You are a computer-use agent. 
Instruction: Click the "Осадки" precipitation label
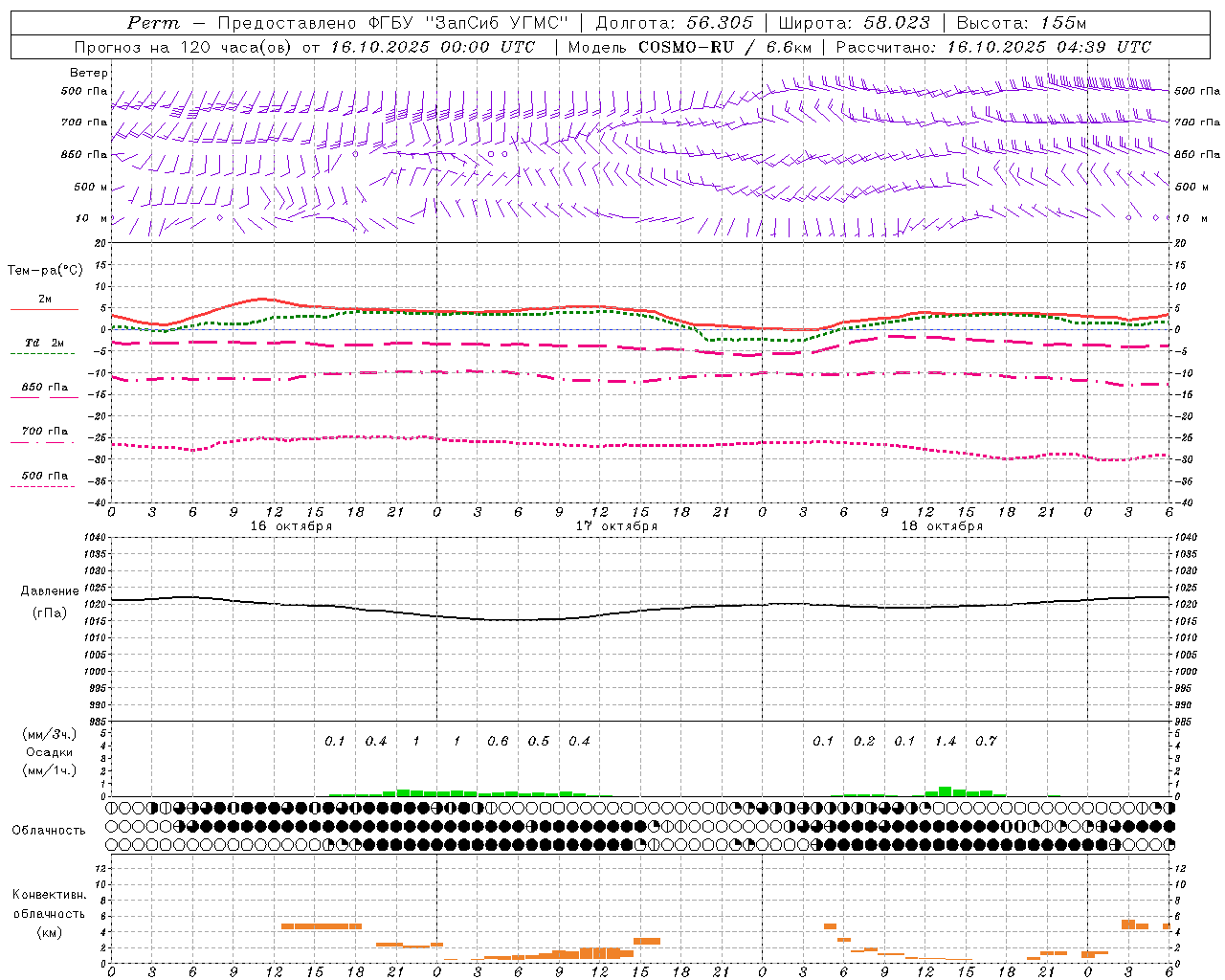(x=50, y=752)
